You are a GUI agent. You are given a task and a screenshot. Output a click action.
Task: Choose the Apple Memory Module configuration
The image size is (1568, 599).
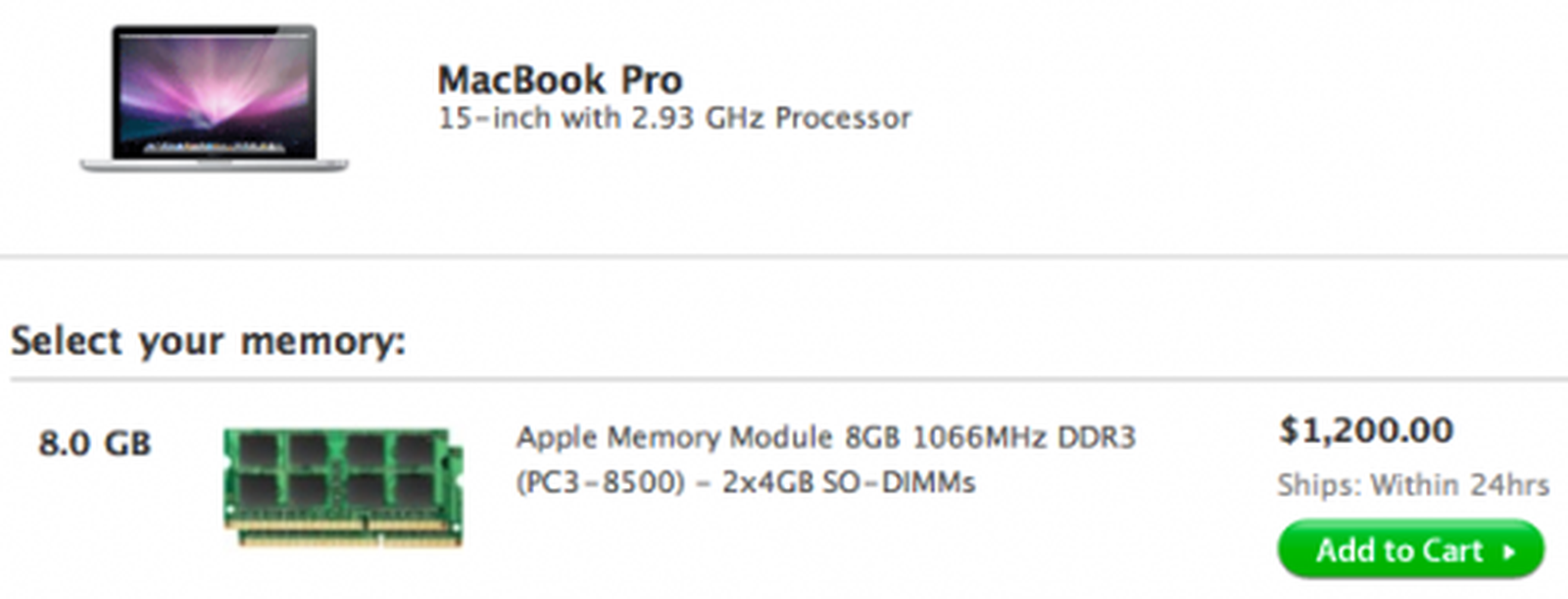point(828,438)
